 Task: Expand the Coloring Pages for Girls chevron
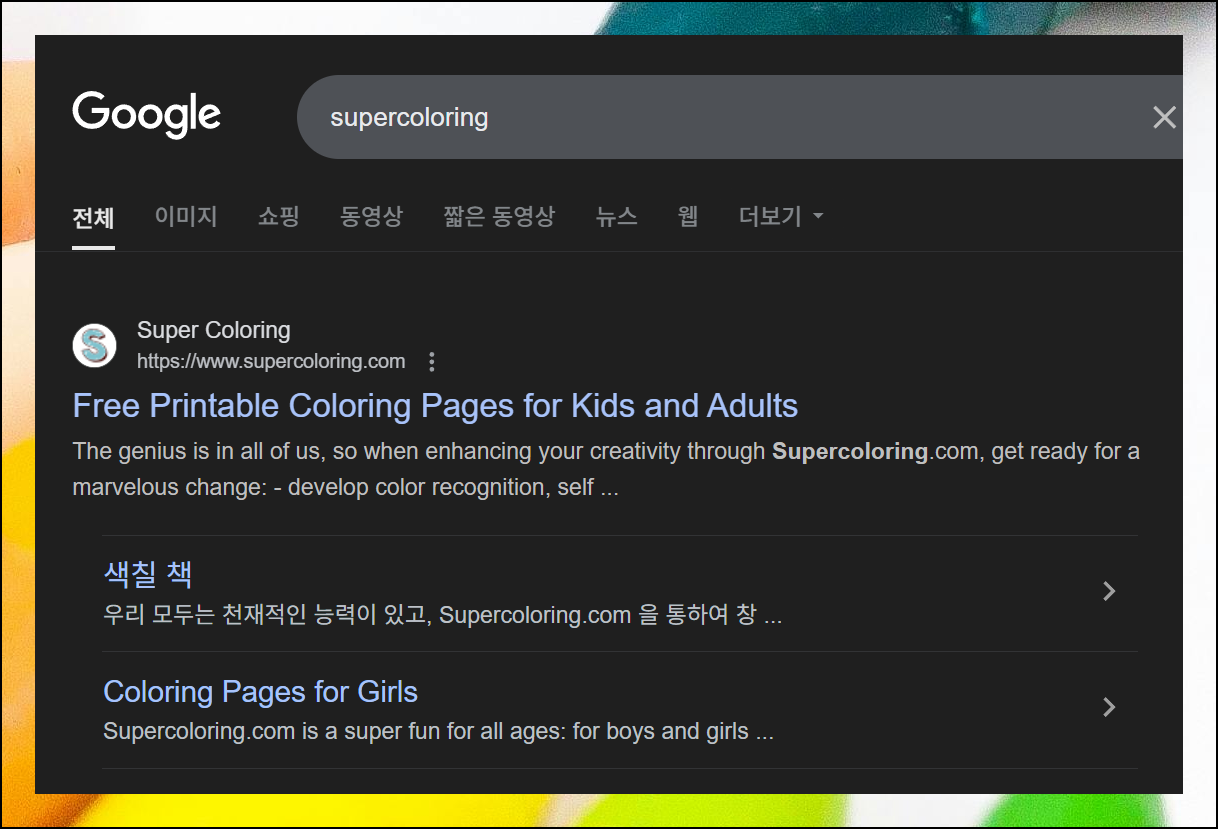click(x=1108, y=708)
